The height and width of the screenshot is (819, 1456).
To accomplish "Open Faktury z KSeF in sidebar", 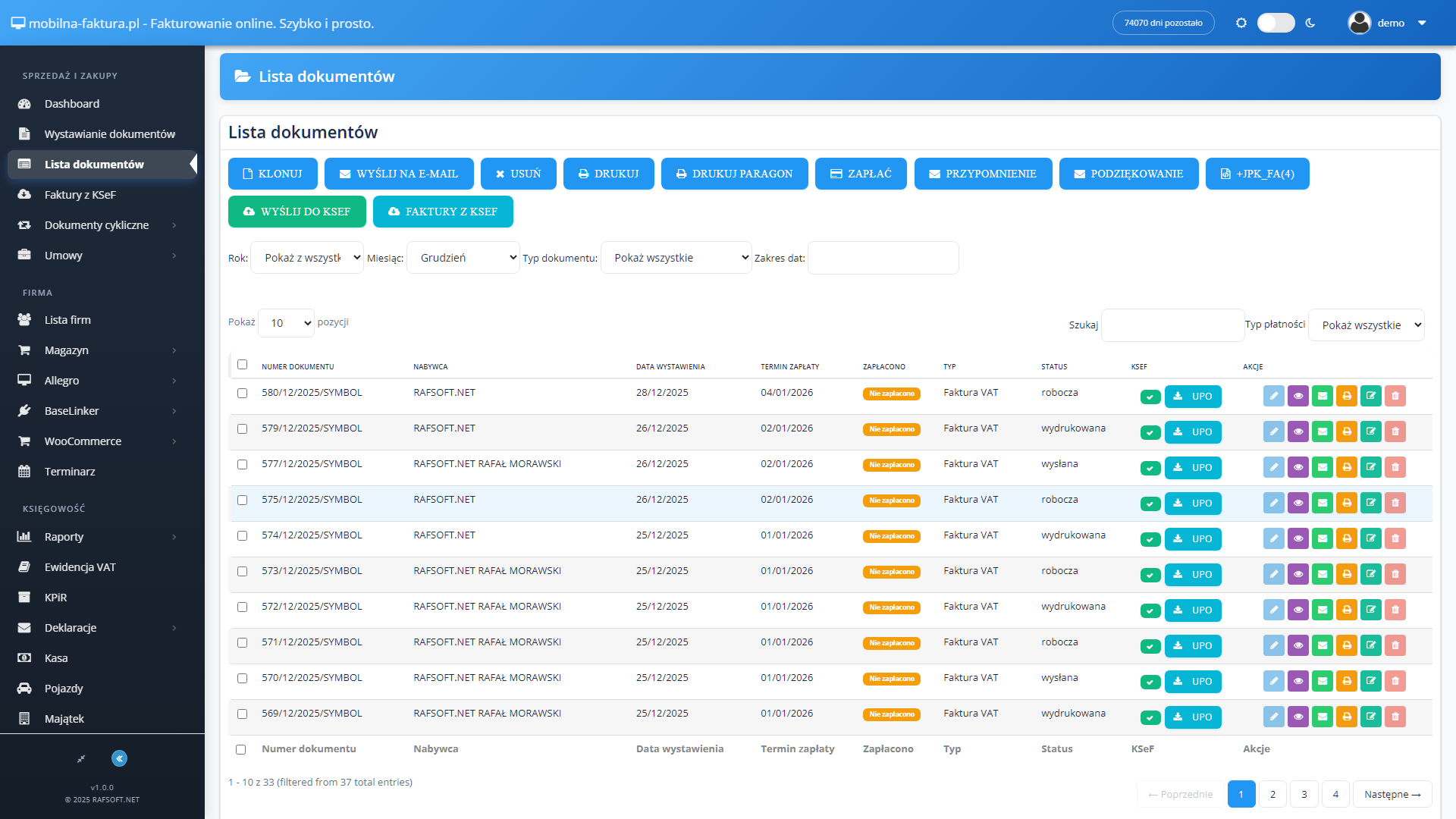I will point(80,195).
